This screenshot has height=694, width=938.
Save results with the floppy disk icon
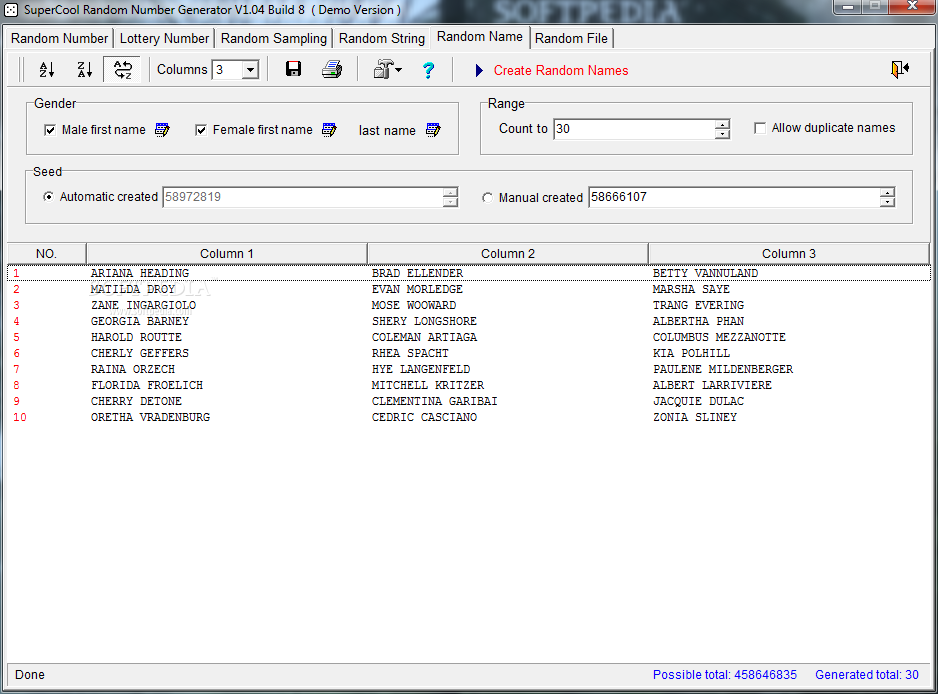pyautogui.click(x=293, y=69)
